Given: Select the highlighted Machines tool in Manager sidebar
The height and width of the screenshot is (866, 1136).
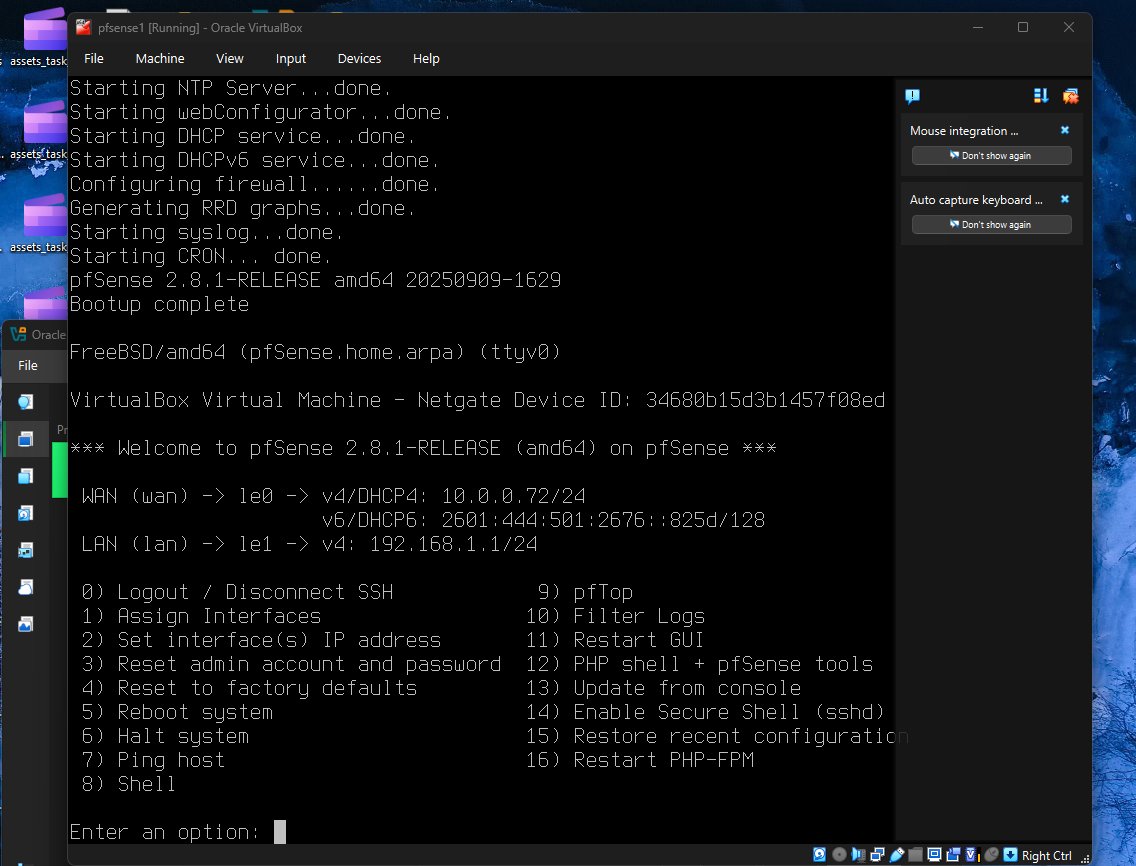Looking at the screenshot, I should pyautogui.click(x=25, y=439).
